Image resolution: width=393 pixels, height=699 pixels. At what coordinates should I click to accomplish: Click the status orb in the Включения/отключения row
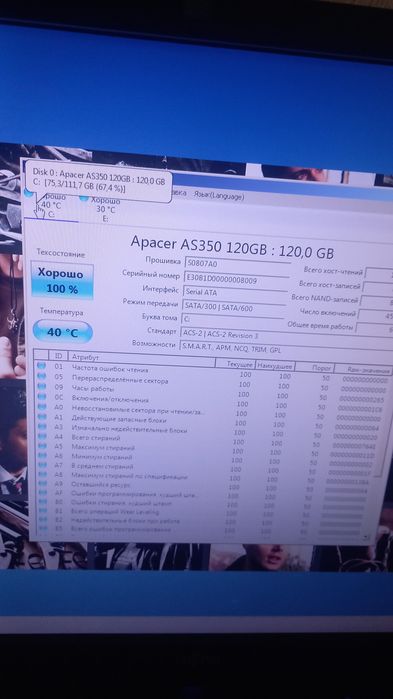(x=42, y=397)
